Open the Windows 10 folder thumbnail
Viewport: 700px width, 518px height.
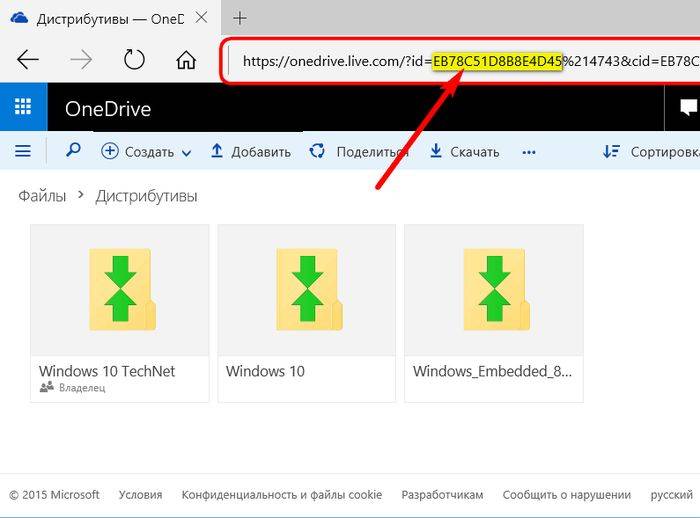pyautogui.click(x=307, y=290)
